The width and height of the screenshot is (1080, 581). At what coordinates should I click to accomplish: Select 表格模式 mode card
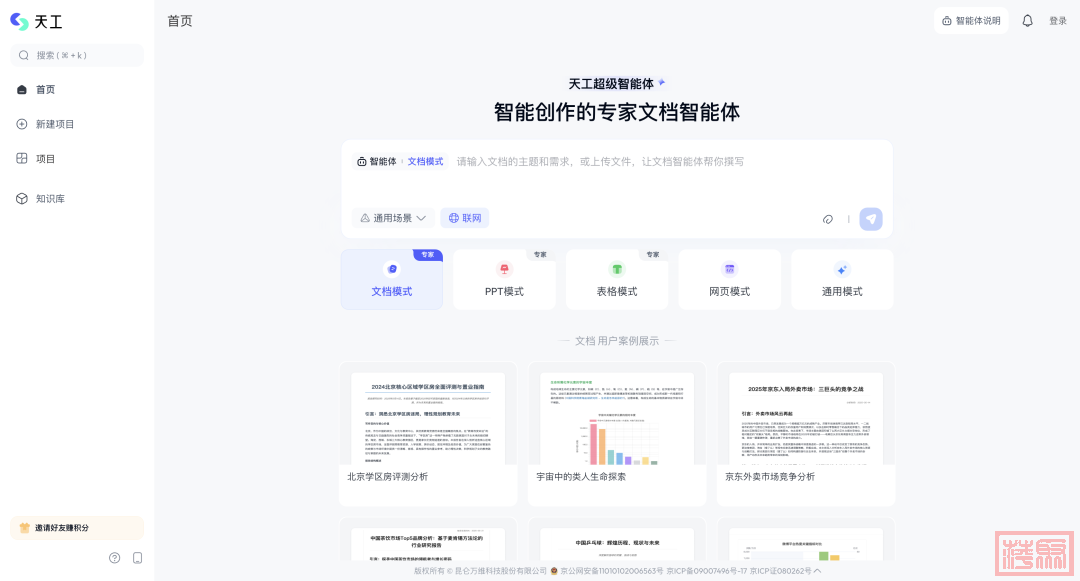(617, 279)
